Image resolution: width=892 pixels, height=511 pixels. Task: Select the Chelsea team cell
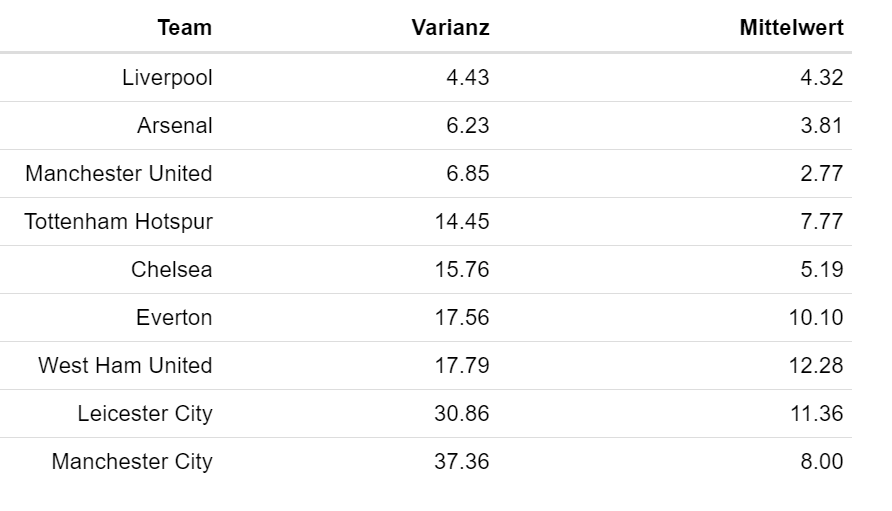pos(172,269)
